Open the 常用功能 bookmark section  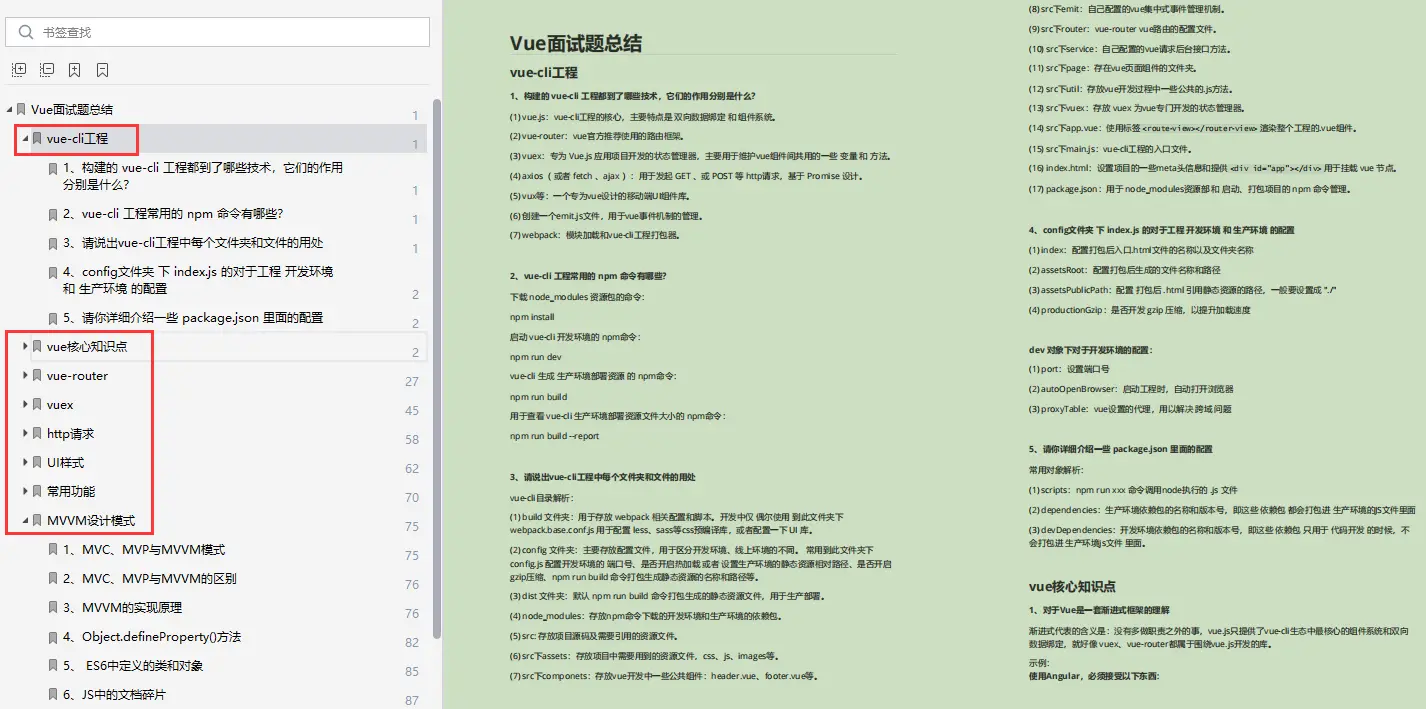(x=74, y=492)
